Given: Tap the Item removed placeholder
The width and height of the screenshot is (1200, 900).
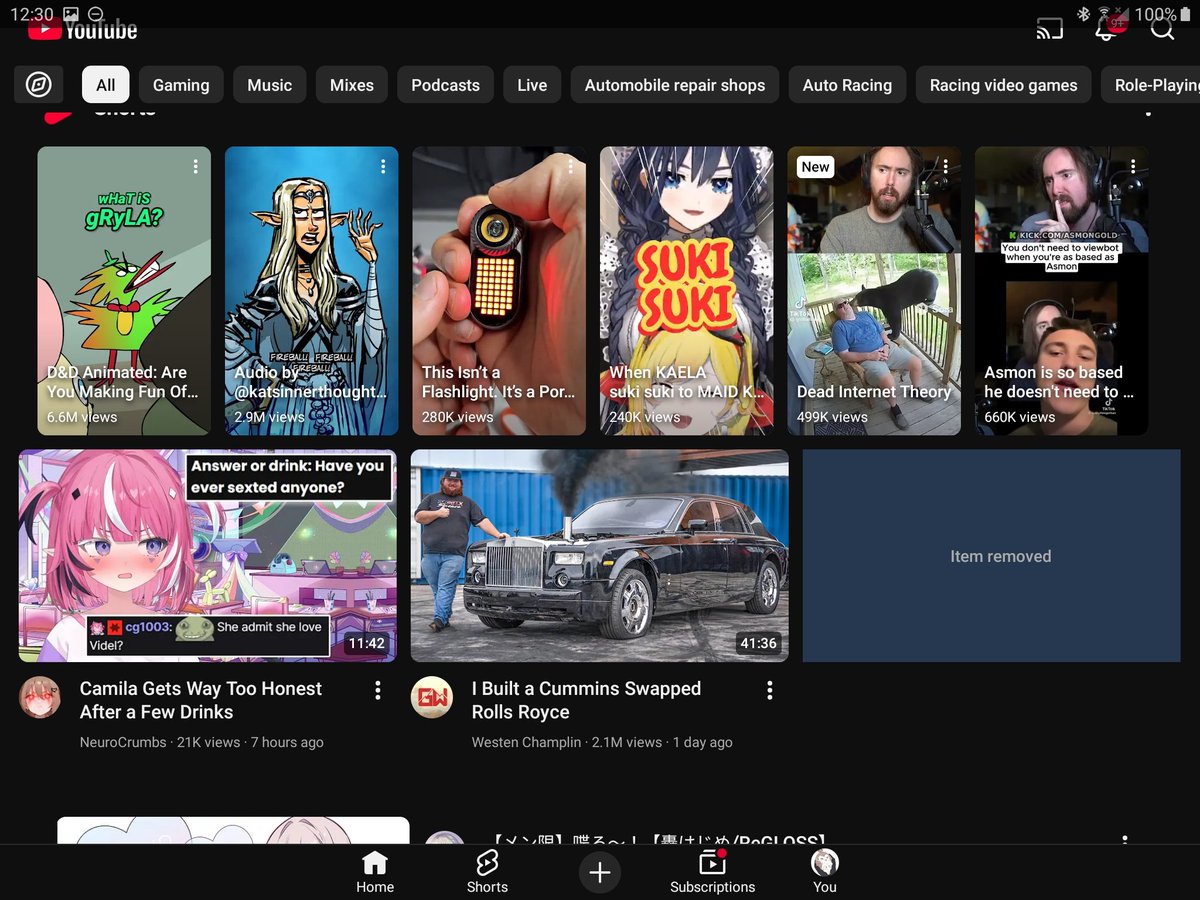Looking at the screenshot, I should (x=992, y=556).
